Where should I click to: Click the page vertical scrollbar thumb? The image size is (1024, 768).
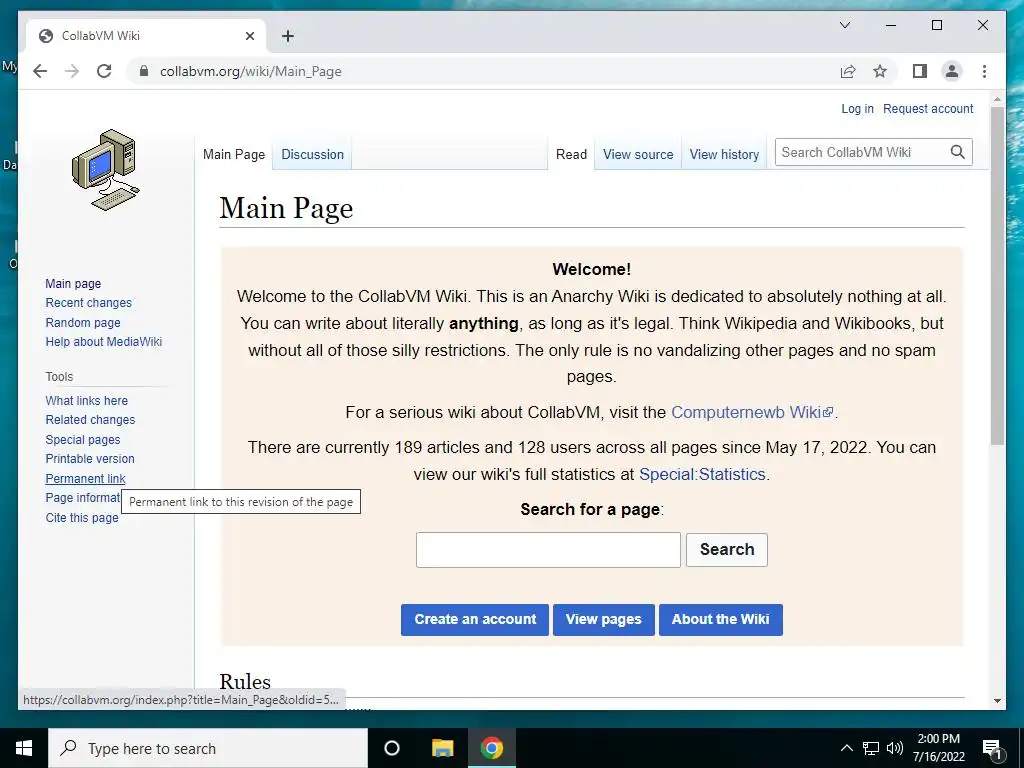coord(997,274)
